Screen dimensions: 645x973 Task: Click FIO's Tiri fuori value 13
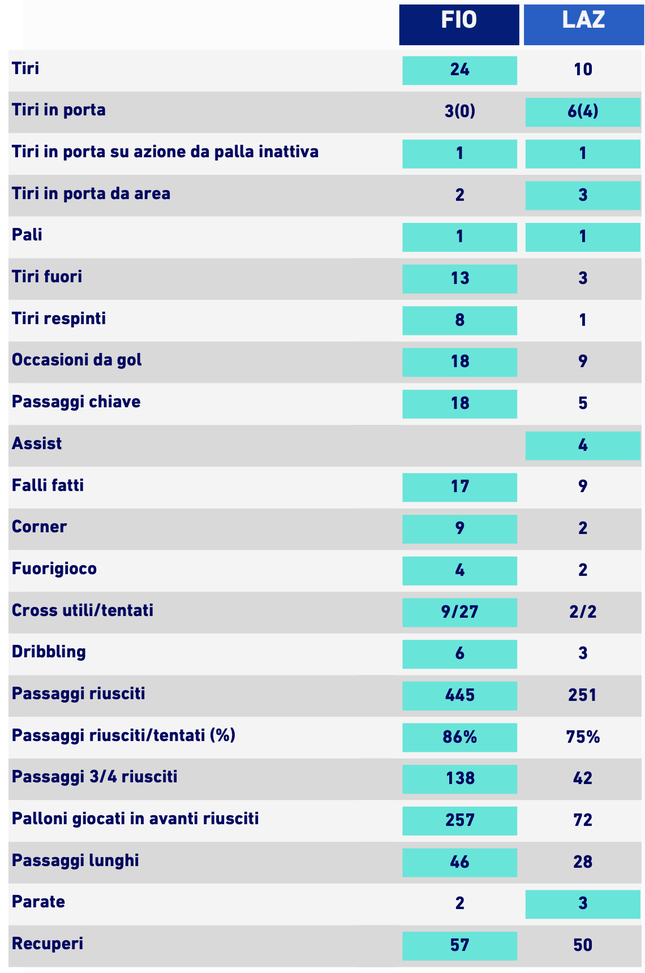click(x=459, y=278)
